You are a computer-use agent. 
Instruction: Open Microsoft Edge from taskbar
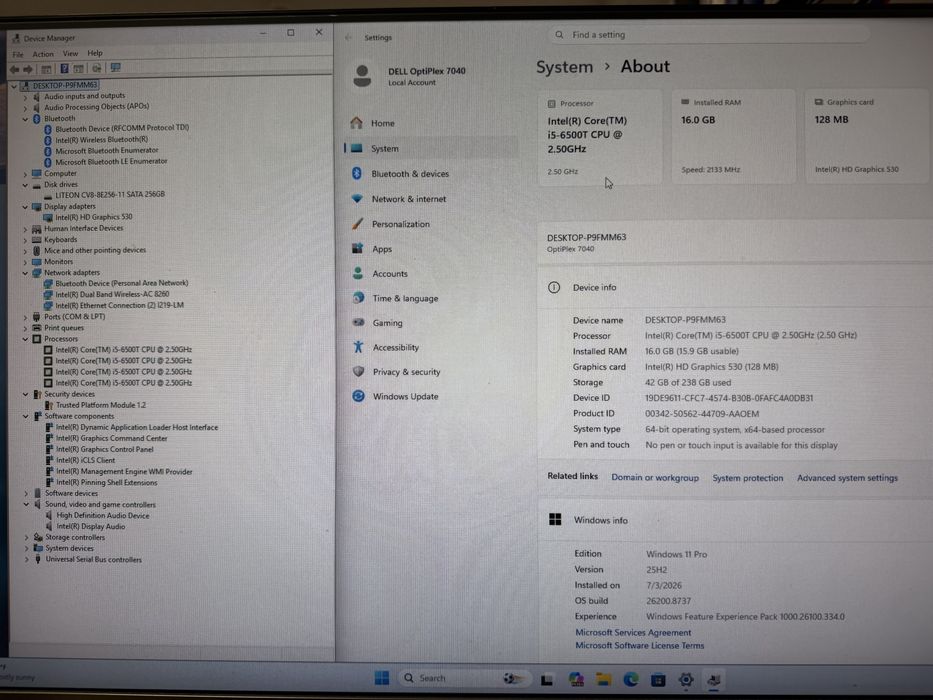[x=631, y=679]
